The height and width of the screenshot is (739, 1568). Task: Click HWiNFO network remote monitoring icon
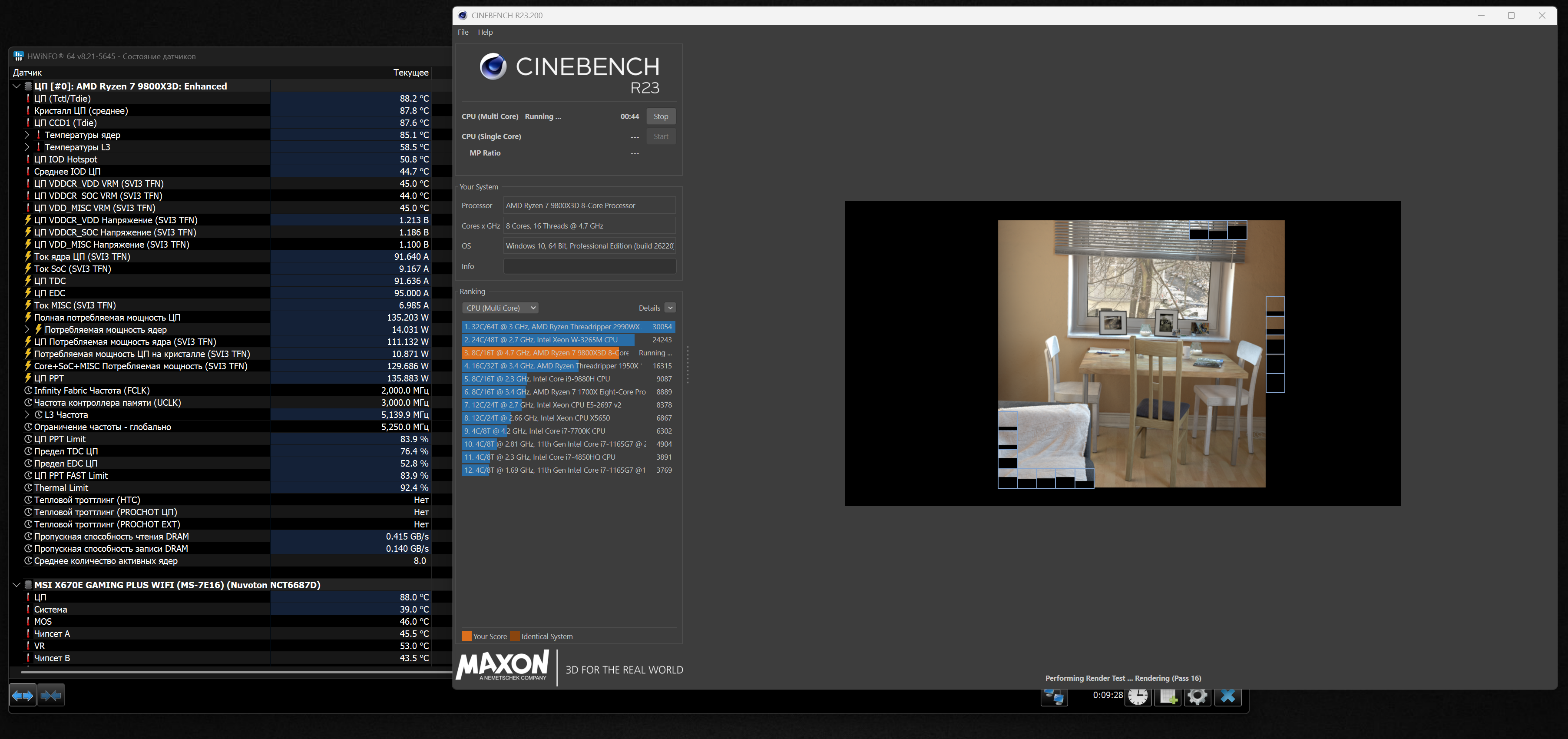click(x=1055, y=696)
